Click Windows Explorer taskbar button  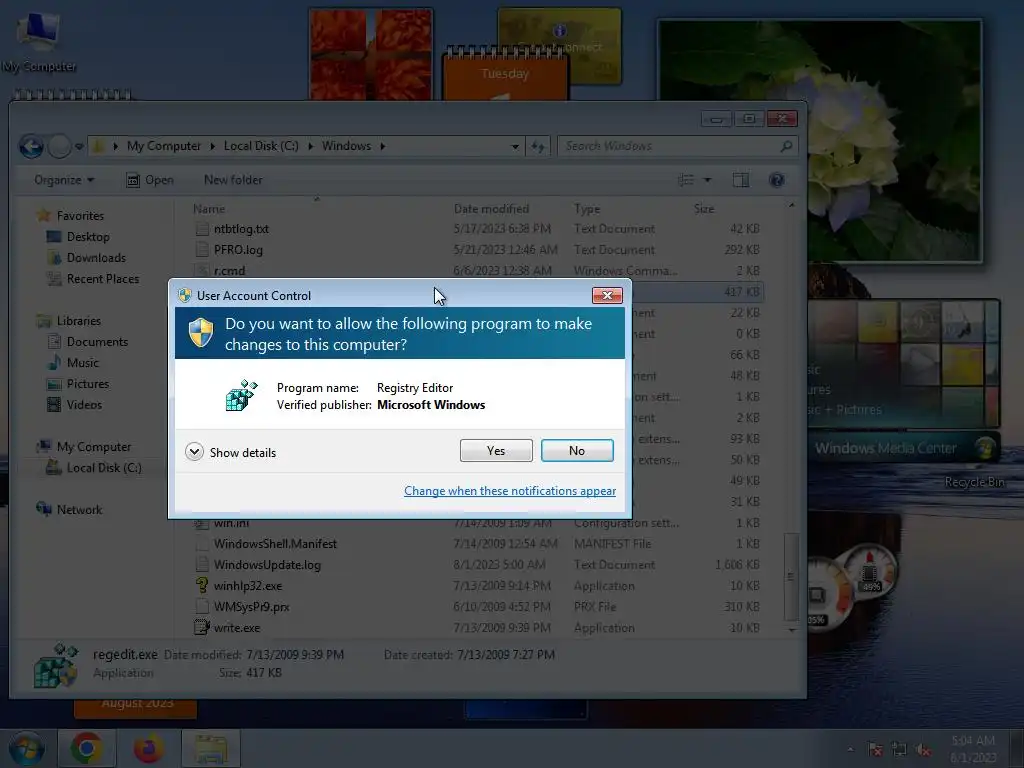pos(210,749)
